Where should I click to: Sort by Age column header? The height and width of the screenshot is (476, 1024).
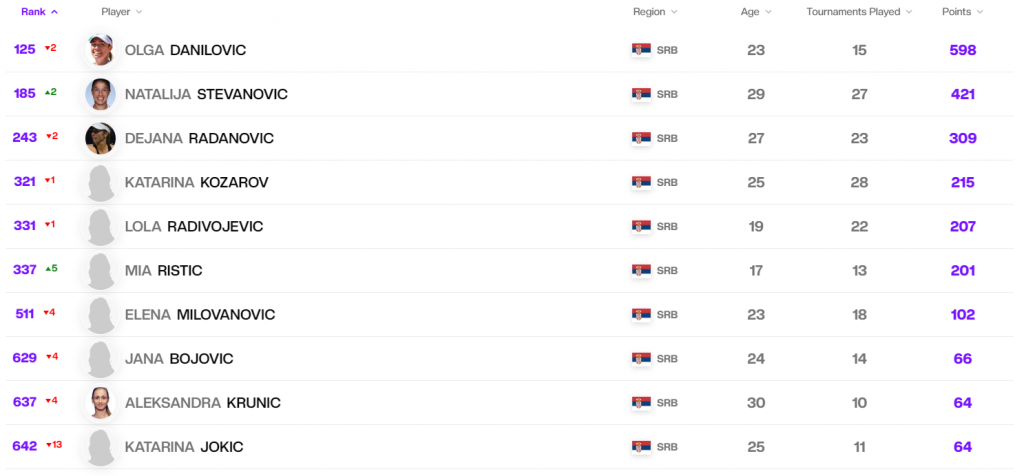[756, 12]
